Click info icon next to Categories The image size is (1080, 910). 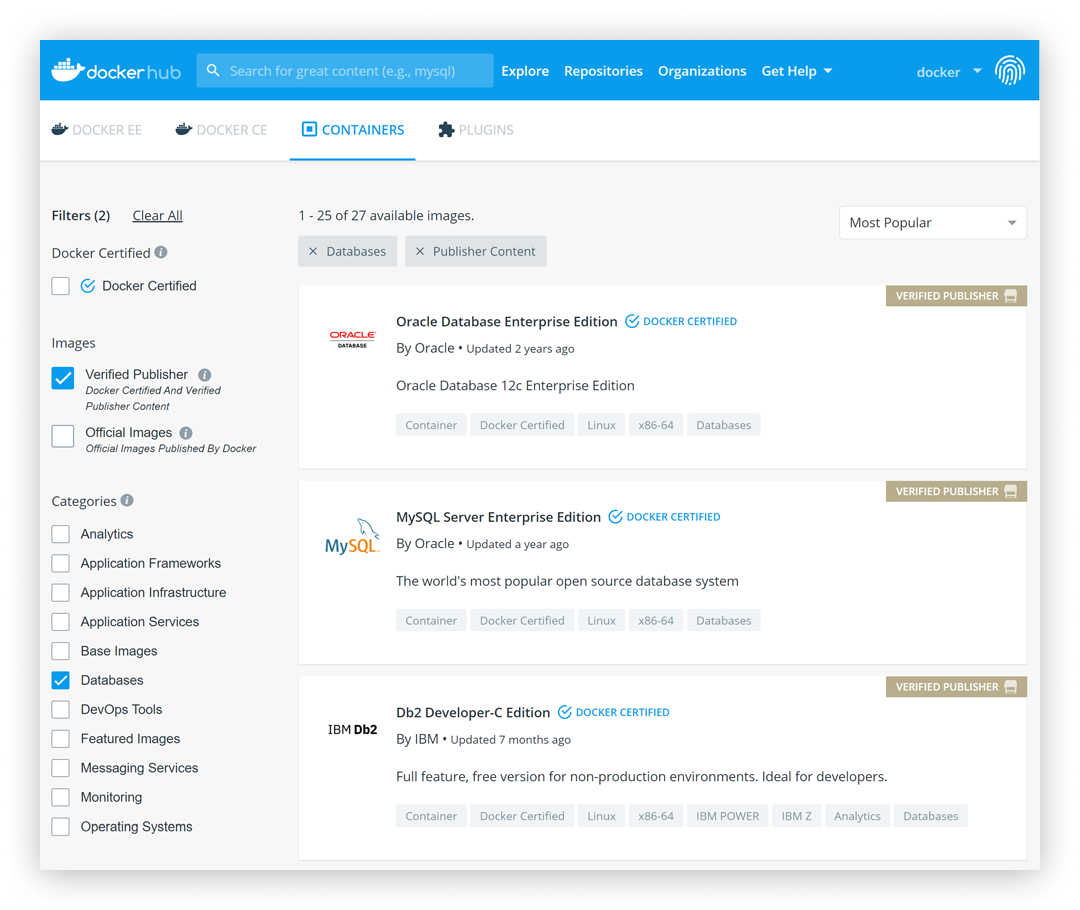(x=127, y=500)
